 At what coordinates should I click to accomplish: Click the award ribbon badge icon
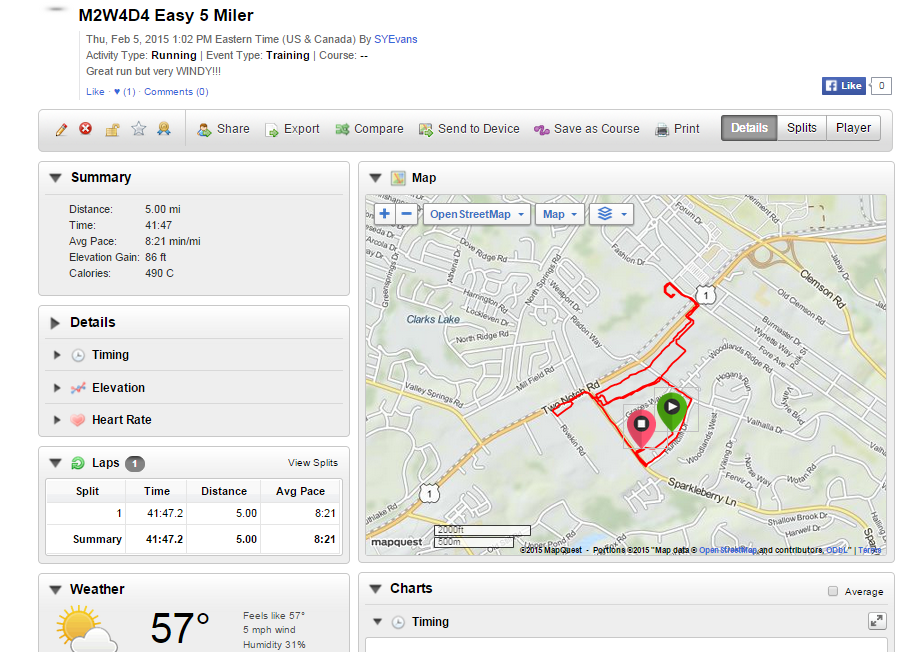click(x=163, y=129)
